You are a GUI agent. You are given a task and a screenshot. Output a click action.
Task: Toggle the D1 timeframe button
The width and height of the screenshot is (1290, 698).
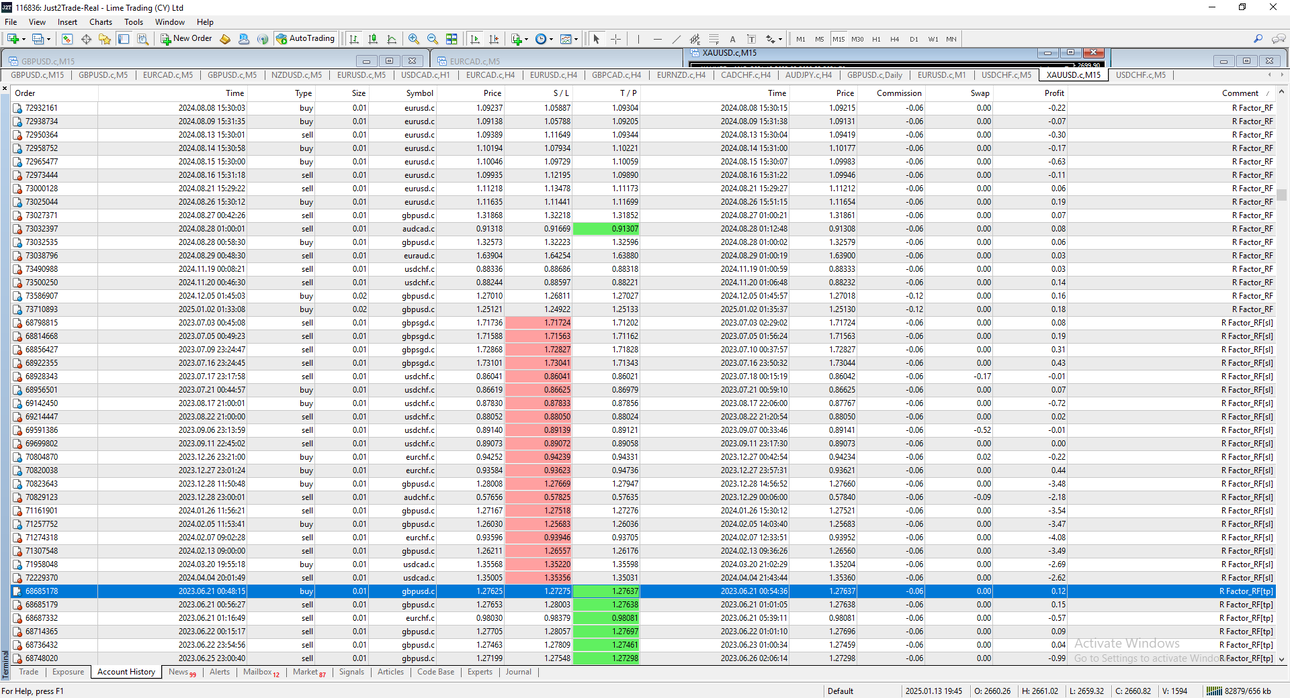(x=914, y=39)
